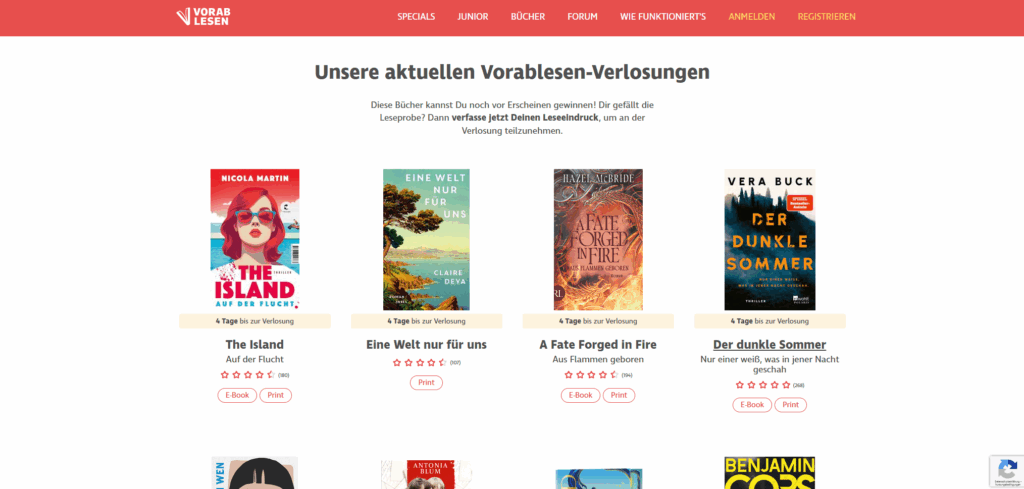Click REGISTRIEREN to sign up
This screenshot has width=1024, height=489.
826,17
